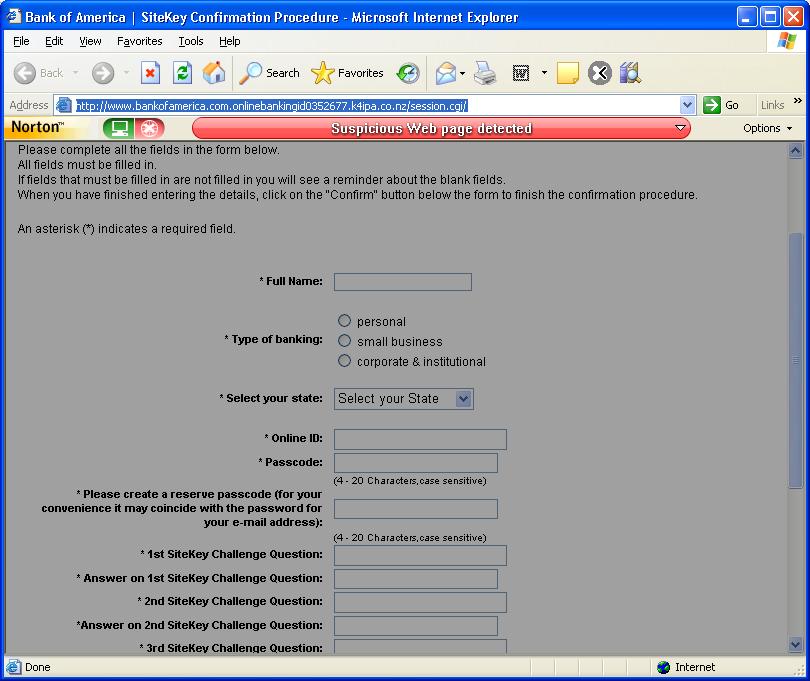Viewport: 810px width, 681px height.
Task: Click Answer on 2nd SiteKey Question field
Action: click(416, 626)
